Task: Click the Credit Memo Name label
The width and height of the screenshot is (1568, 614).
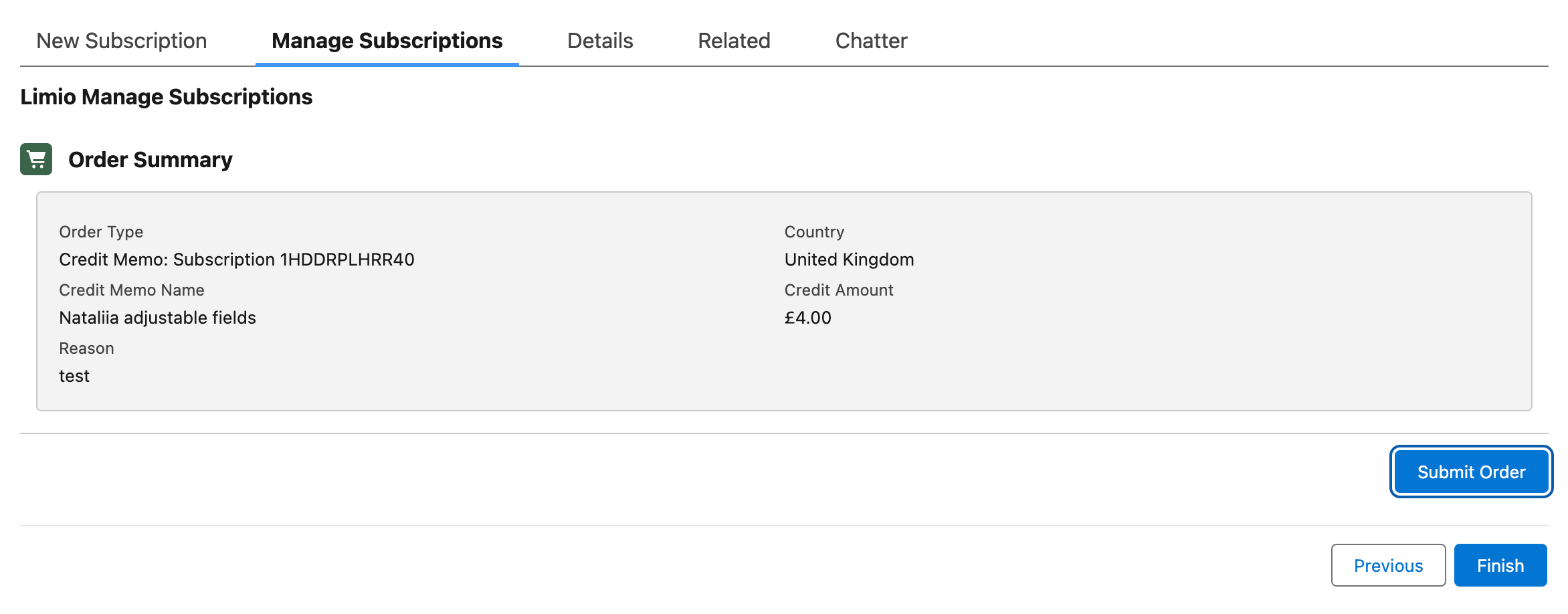Action: click(132, 290)
